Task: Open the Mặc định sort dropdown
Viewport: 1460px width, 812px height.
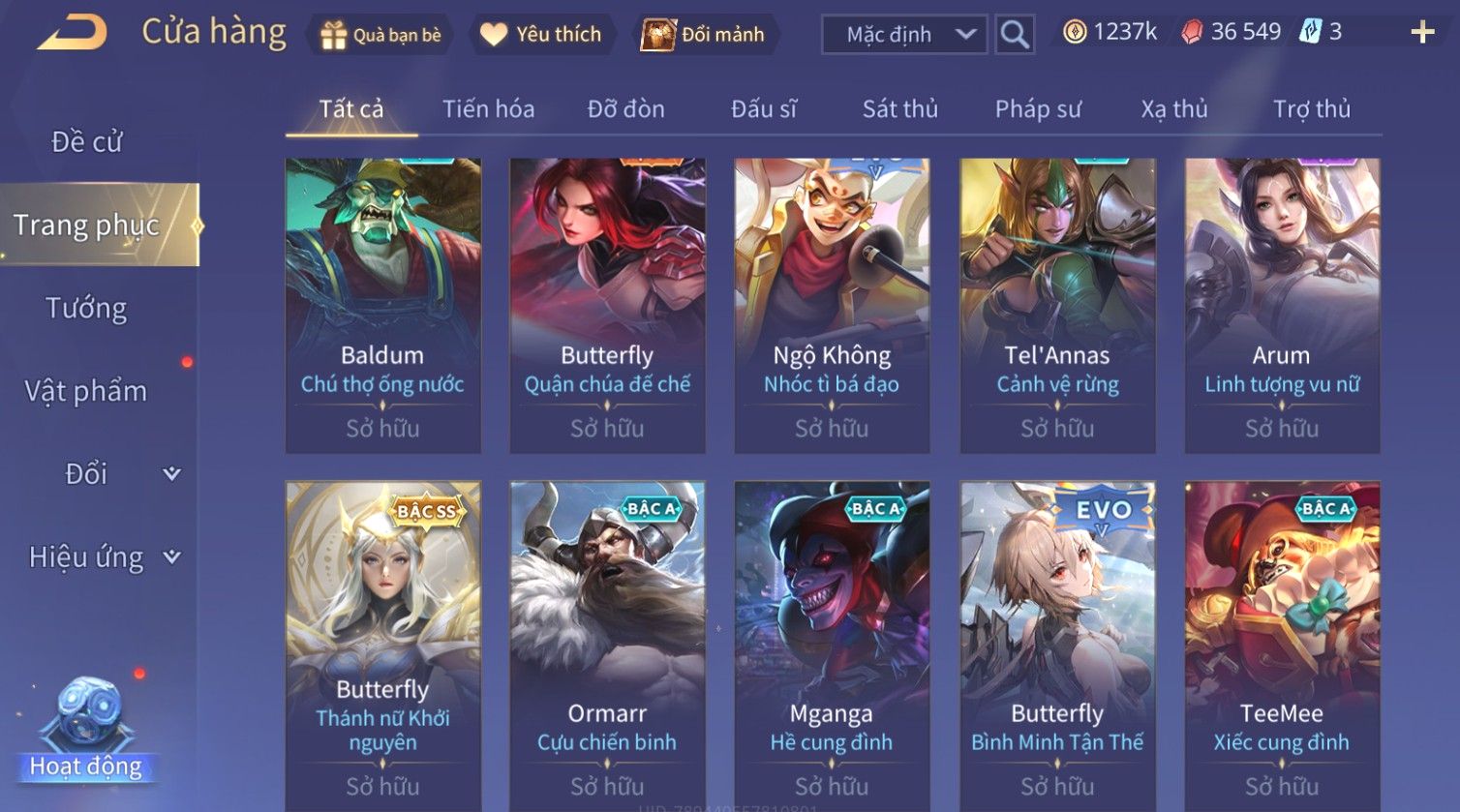Action: coord(904,35)
